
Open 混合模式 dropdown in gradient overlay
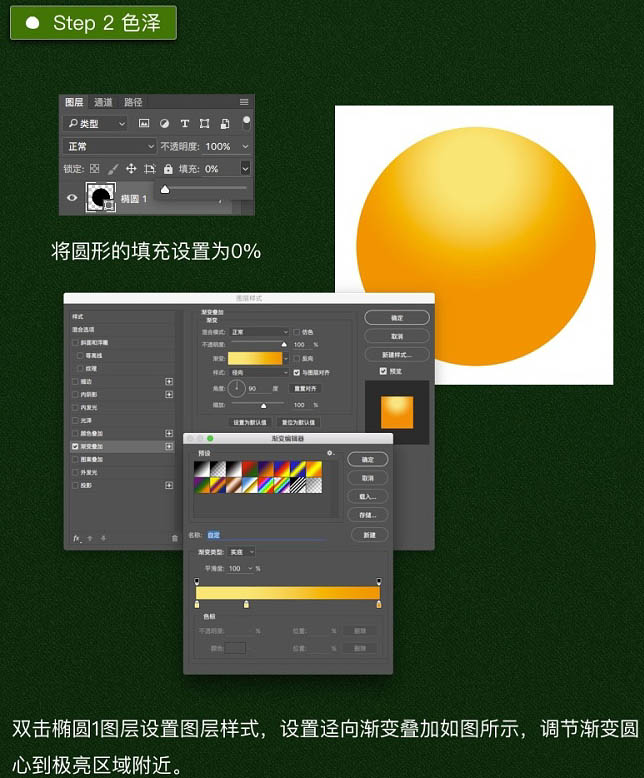point(259,332)
